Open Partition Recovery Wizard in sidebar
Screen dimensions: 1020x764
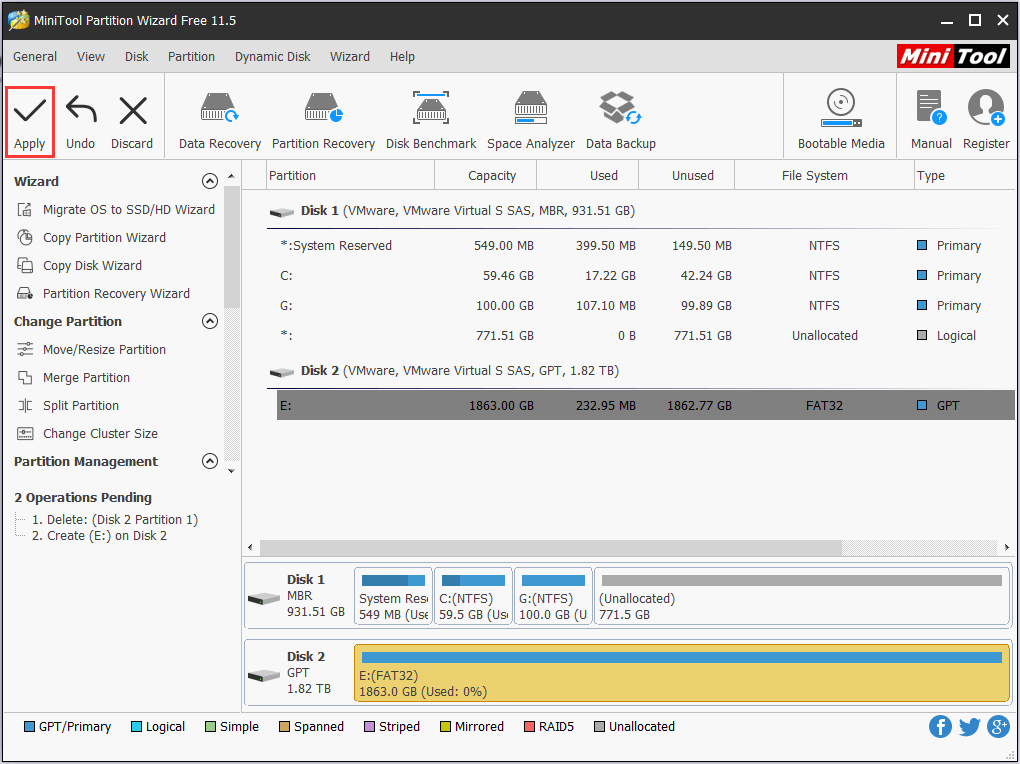click(x=103, y=293)
